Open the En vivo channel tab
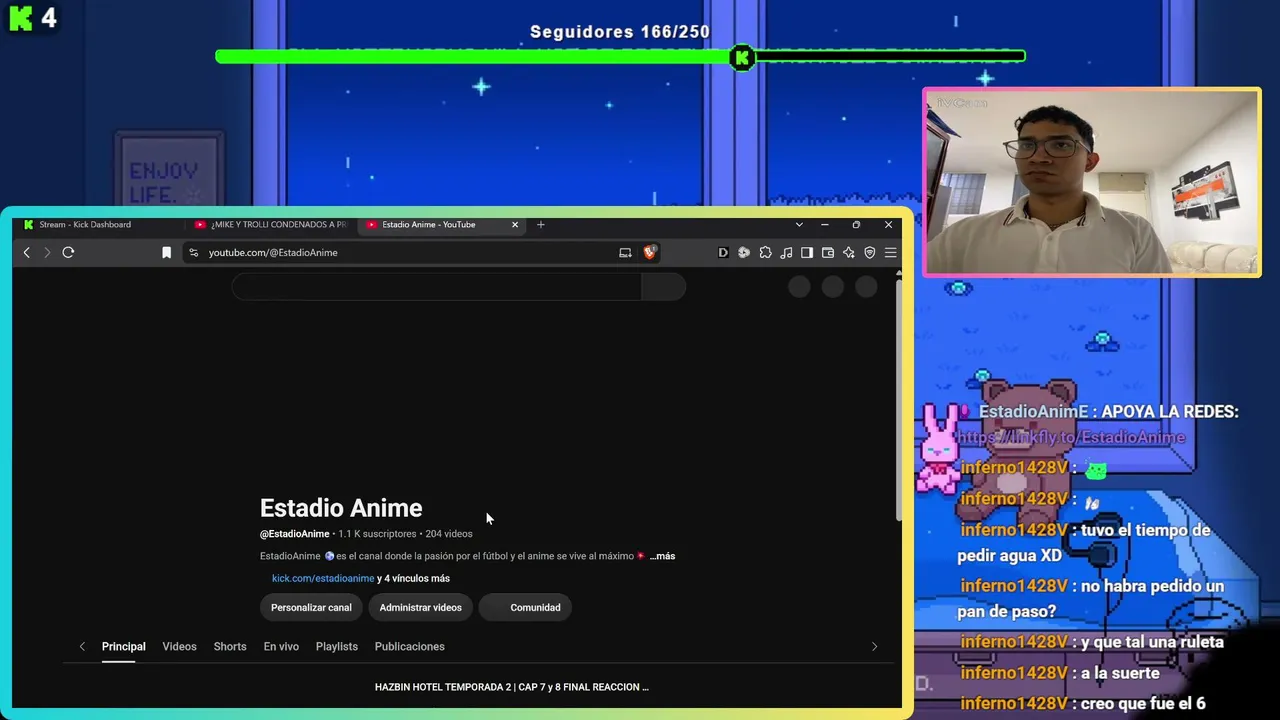 tap(281, 646)
